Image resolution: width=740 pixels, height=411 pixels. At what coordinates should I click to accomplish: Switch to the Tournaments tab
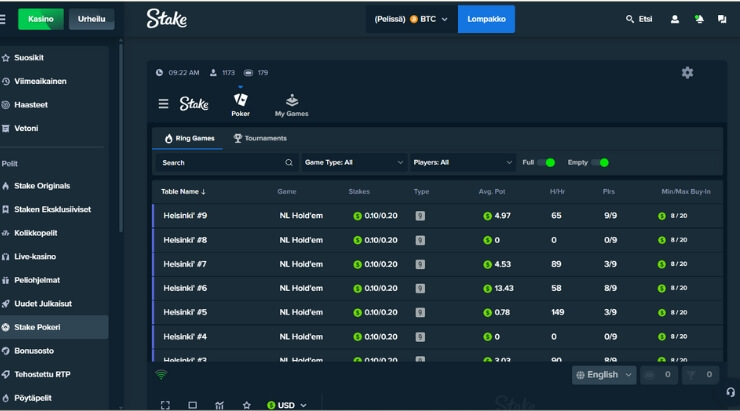pos(260,138)
